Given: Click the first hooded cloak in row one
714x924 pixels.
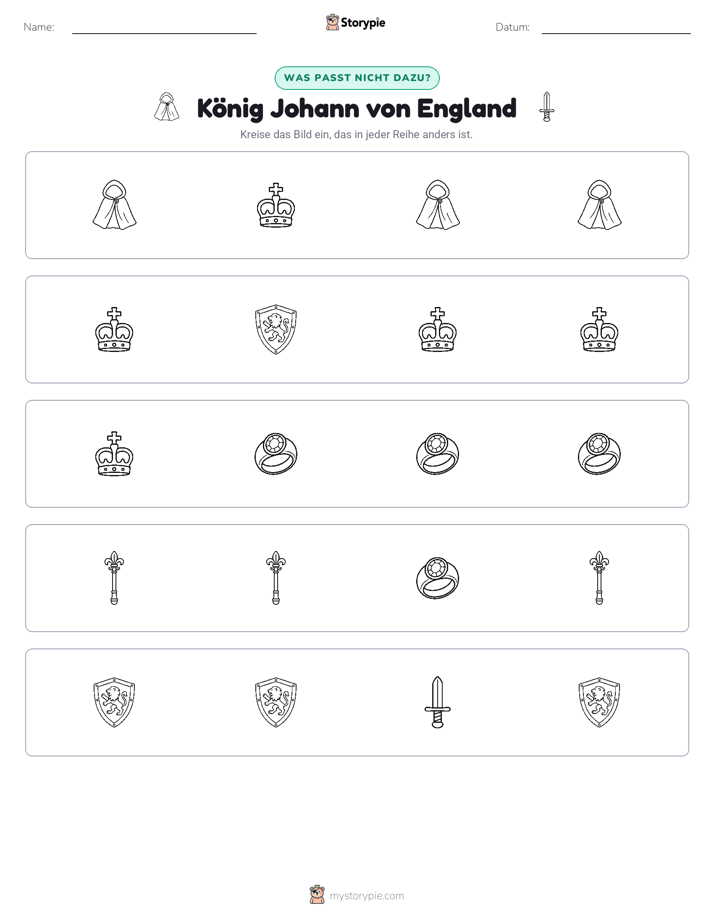Looking at the screenshot, I should tap(114, 205).
